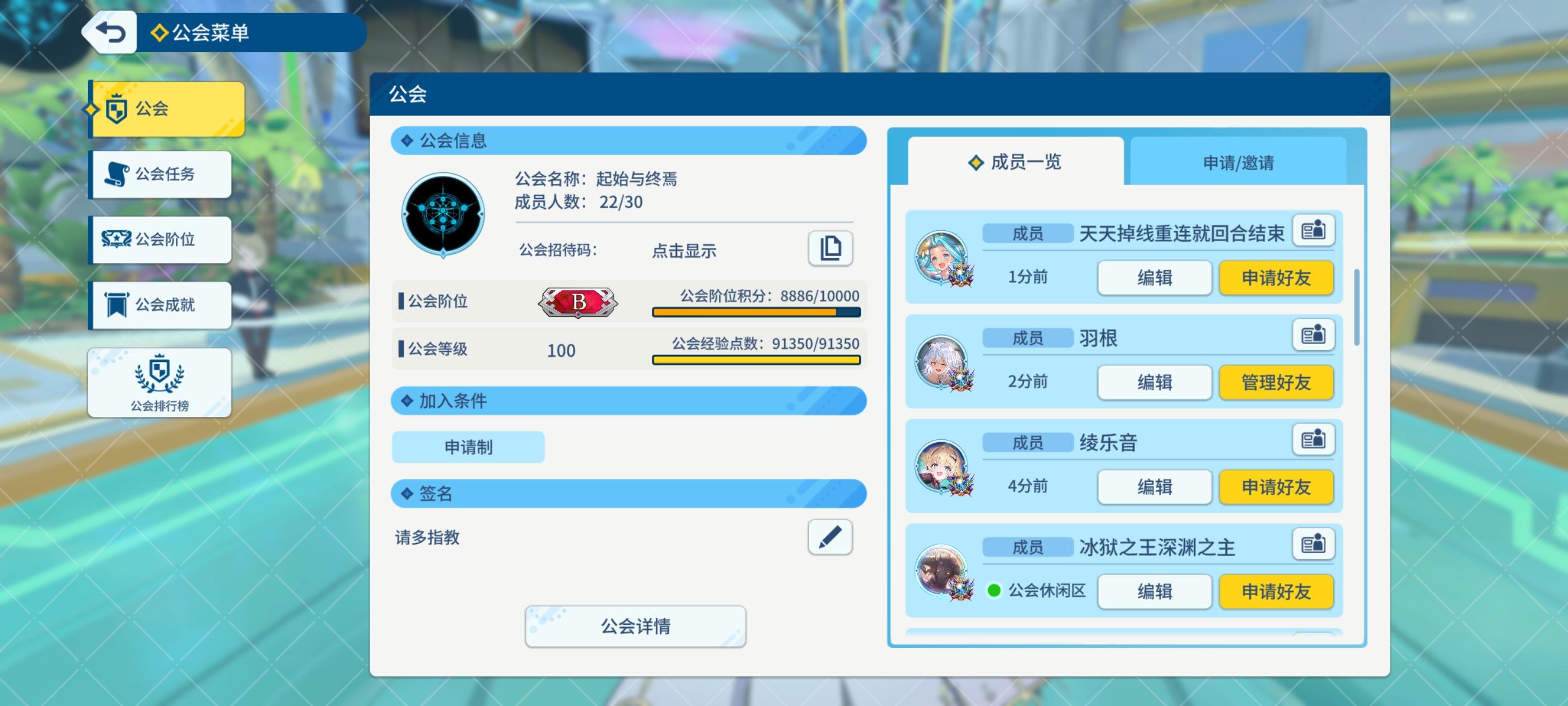1568x706 pixels.
Task: Open 公会成就 in the sidebar menu
Action: tap(161, 305)
